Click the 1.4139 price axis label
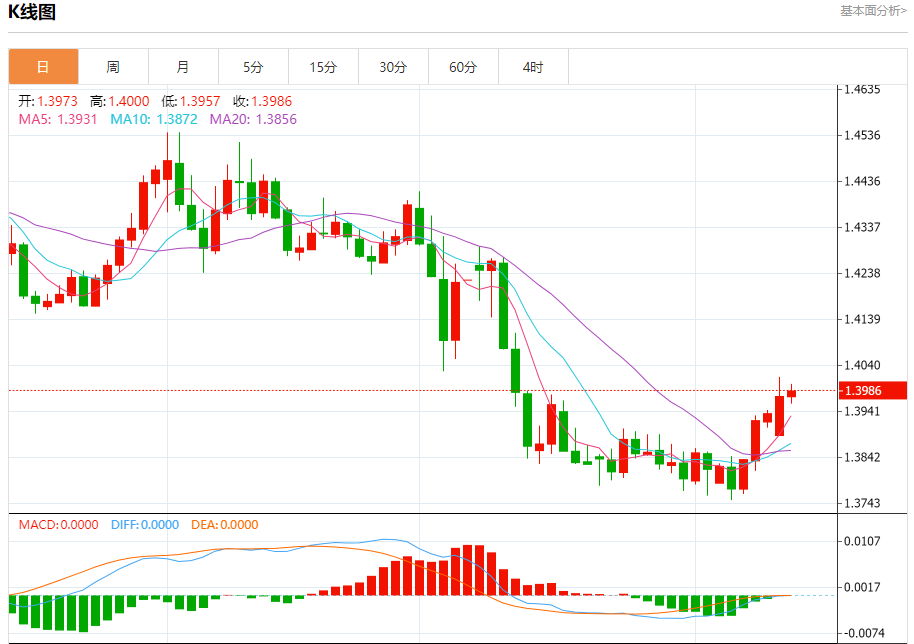This screenshot has width=914, height=644. tap(862, 319)
